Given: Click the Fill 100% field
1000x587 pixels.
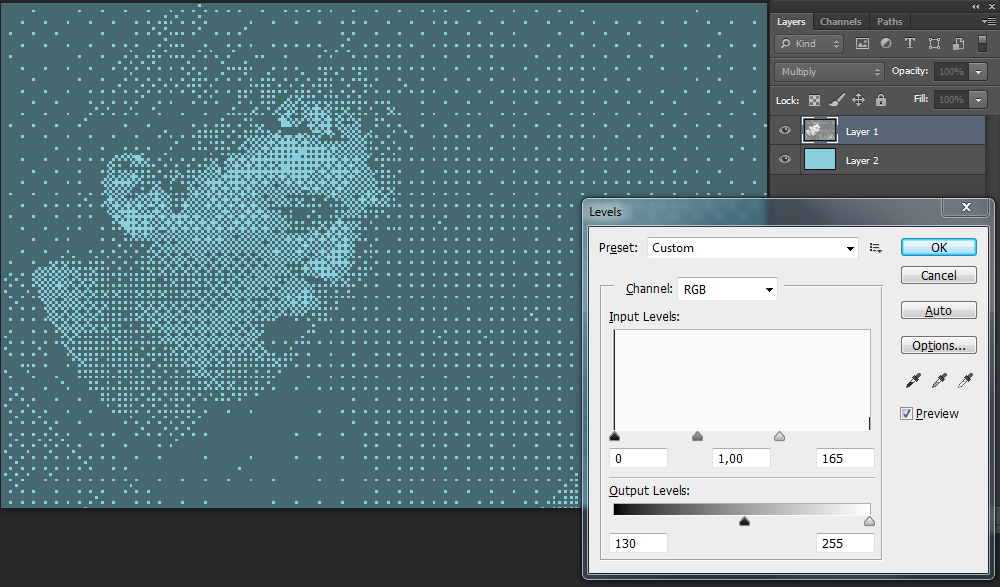Looking at the screenshot, I should tap(951, 100).
